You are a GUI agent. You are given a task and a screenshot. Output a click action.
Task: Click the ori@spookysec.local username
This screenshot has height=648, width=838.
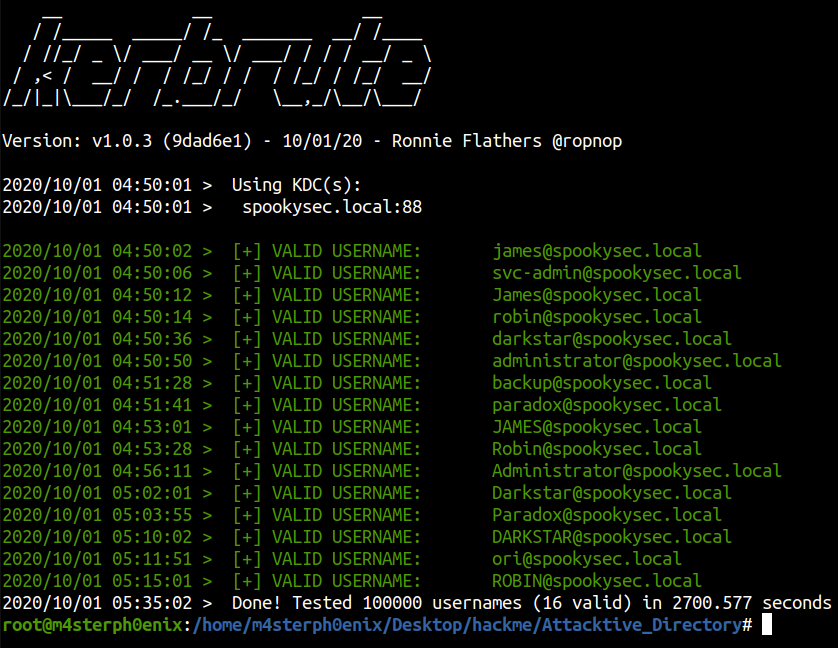coord(587,559)
